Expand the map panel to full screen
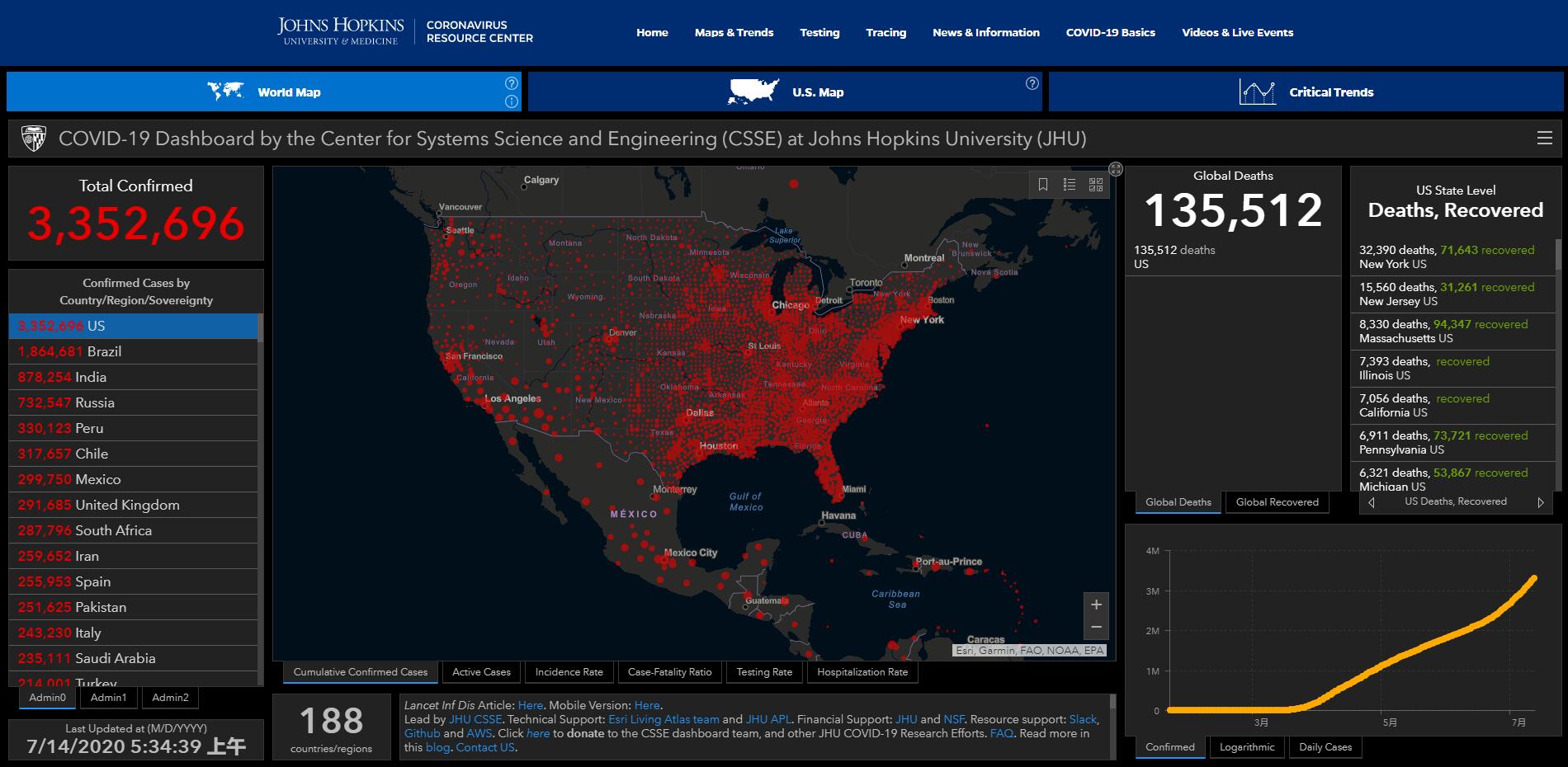This screenshot has width=1568, height=767. [1116, 169]
